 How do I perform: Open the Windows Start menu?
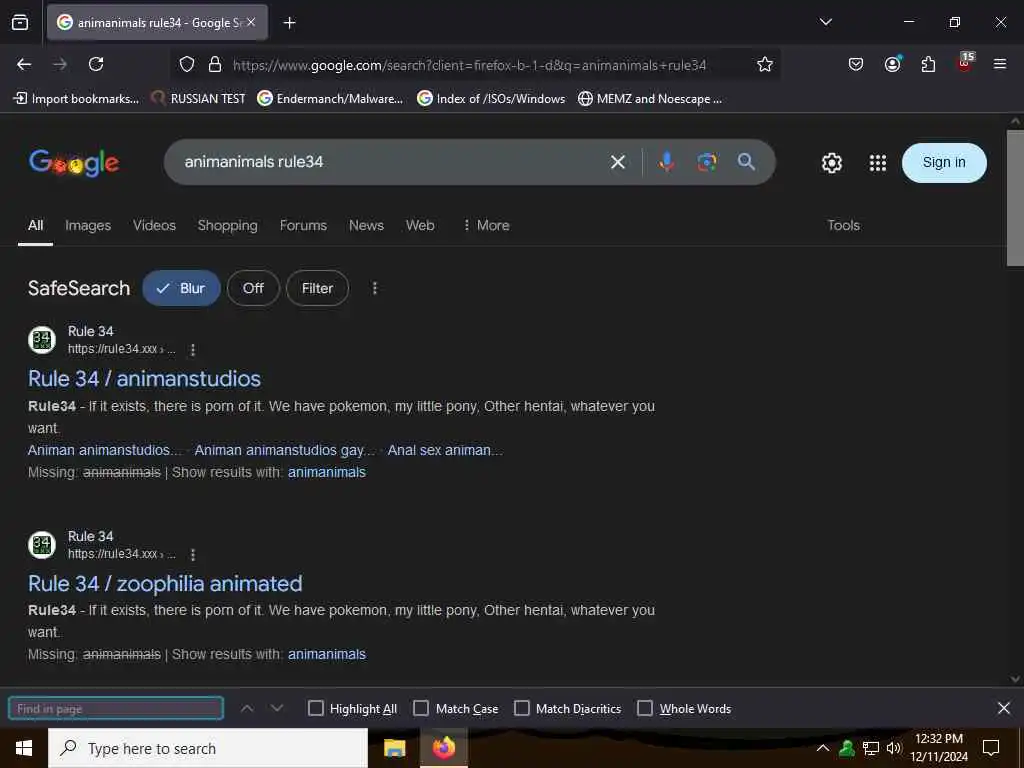24,748
